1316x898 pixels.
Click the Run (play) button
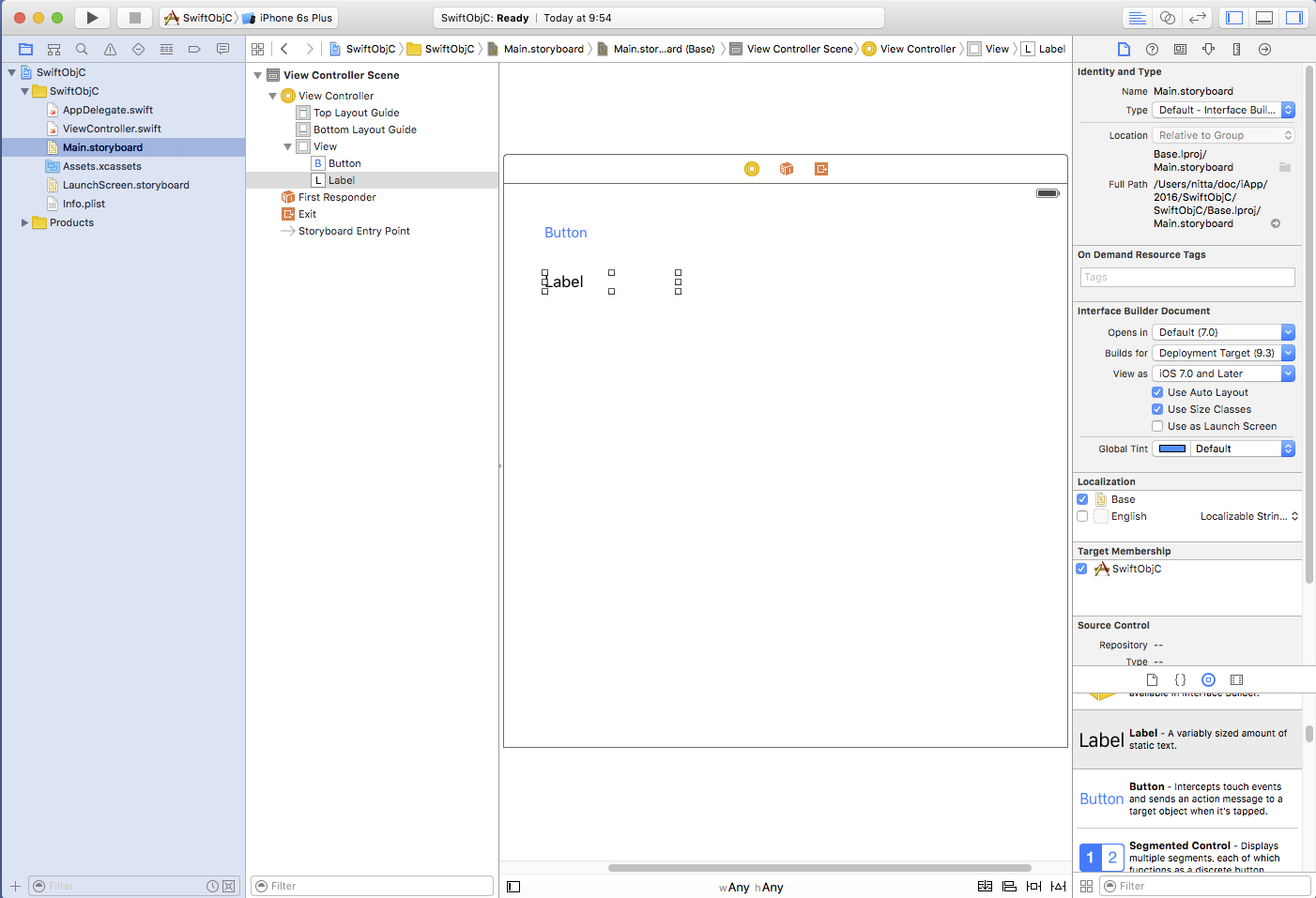pos(92,18)
